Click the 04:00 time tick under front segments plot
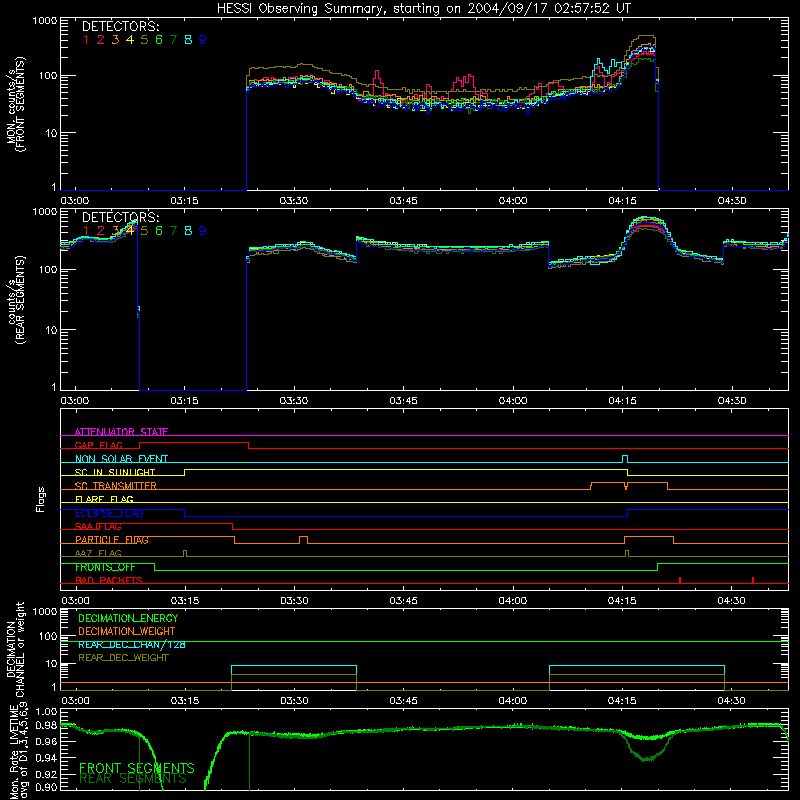Viewport: 800px width, 800px height. point(513,201)
